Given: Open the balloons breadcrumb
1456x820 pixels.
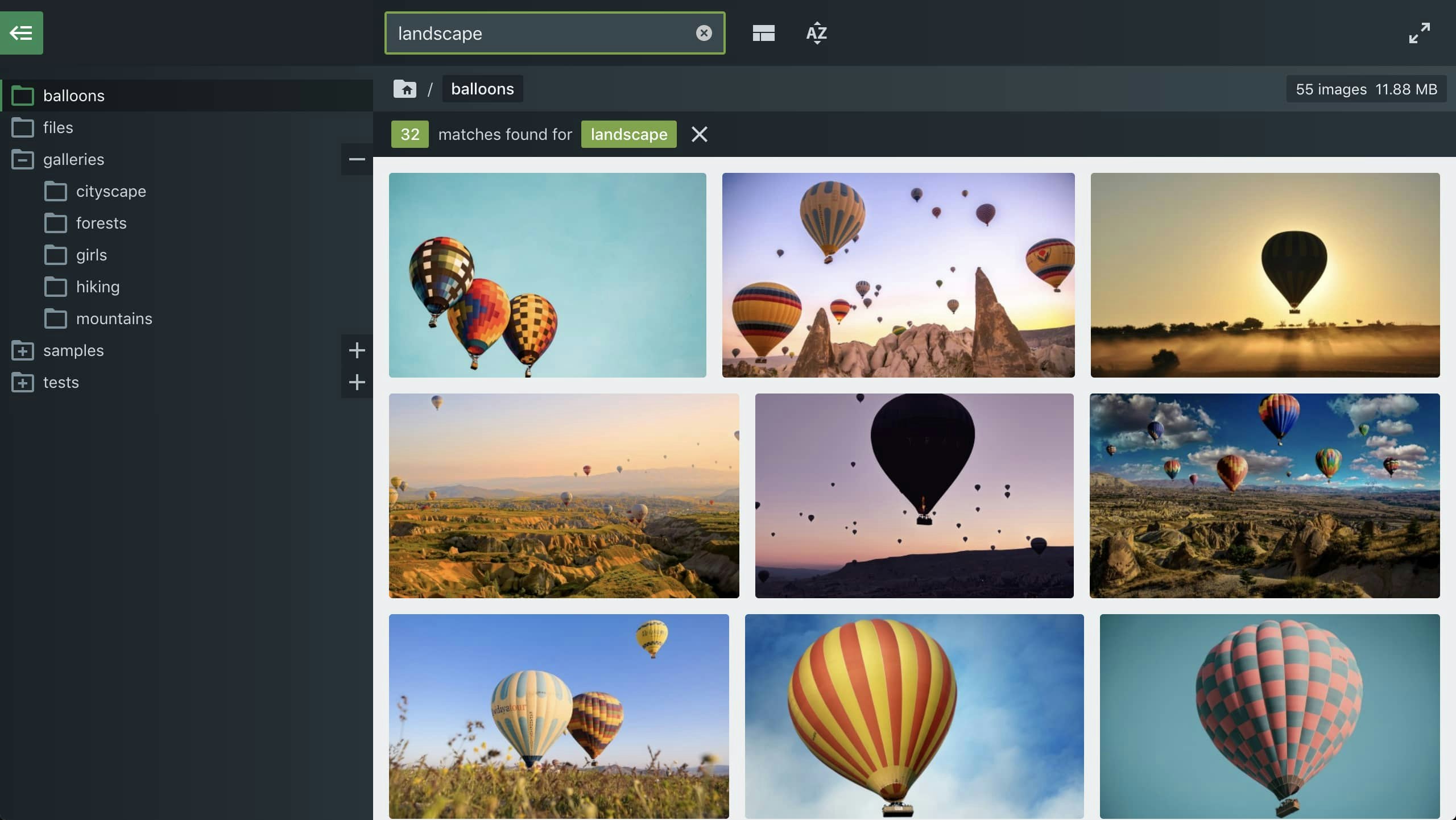Looking at the screenshot, I should 482,89.
